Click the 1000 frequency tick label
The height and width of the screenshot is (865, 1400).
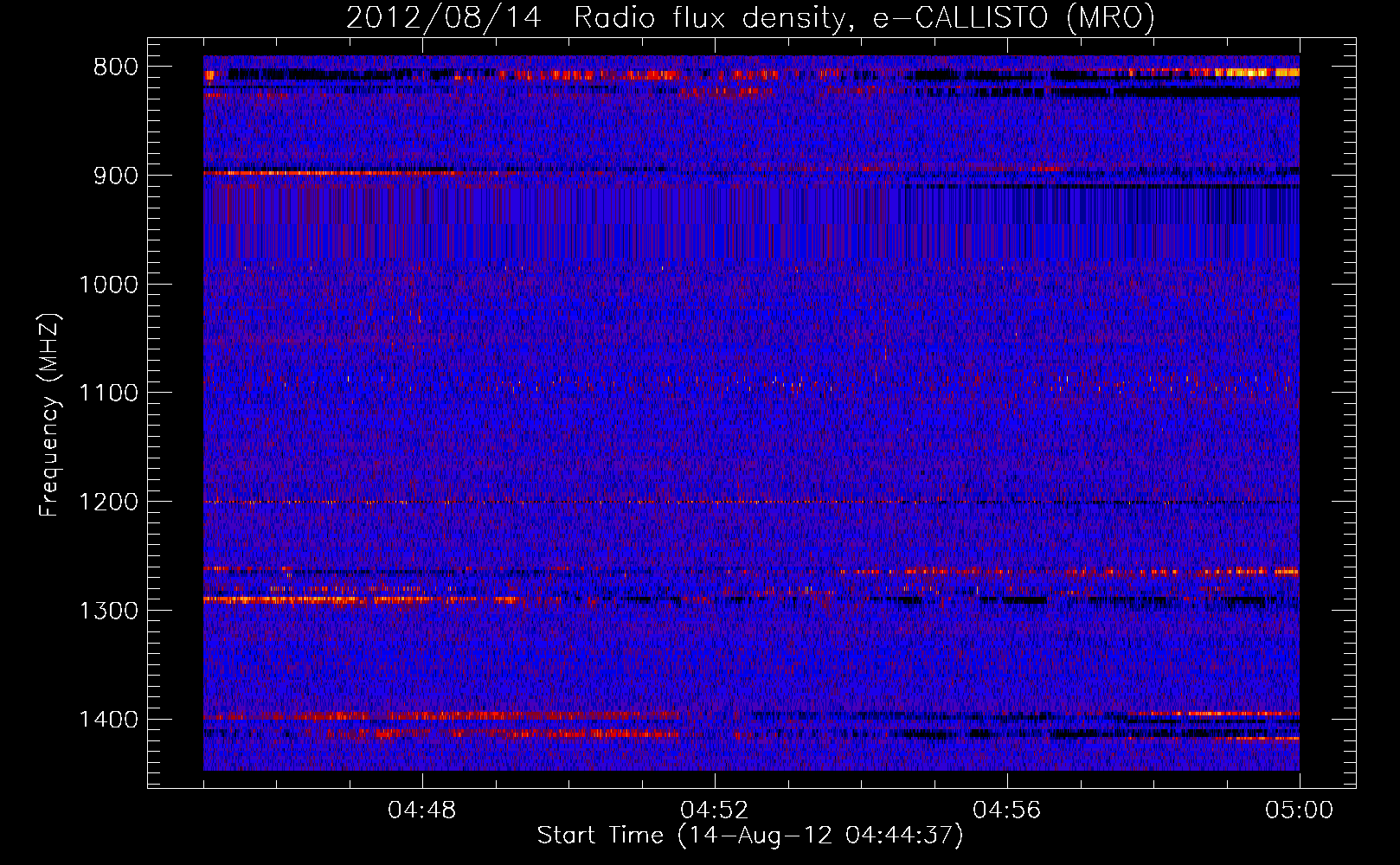(108, 285)
